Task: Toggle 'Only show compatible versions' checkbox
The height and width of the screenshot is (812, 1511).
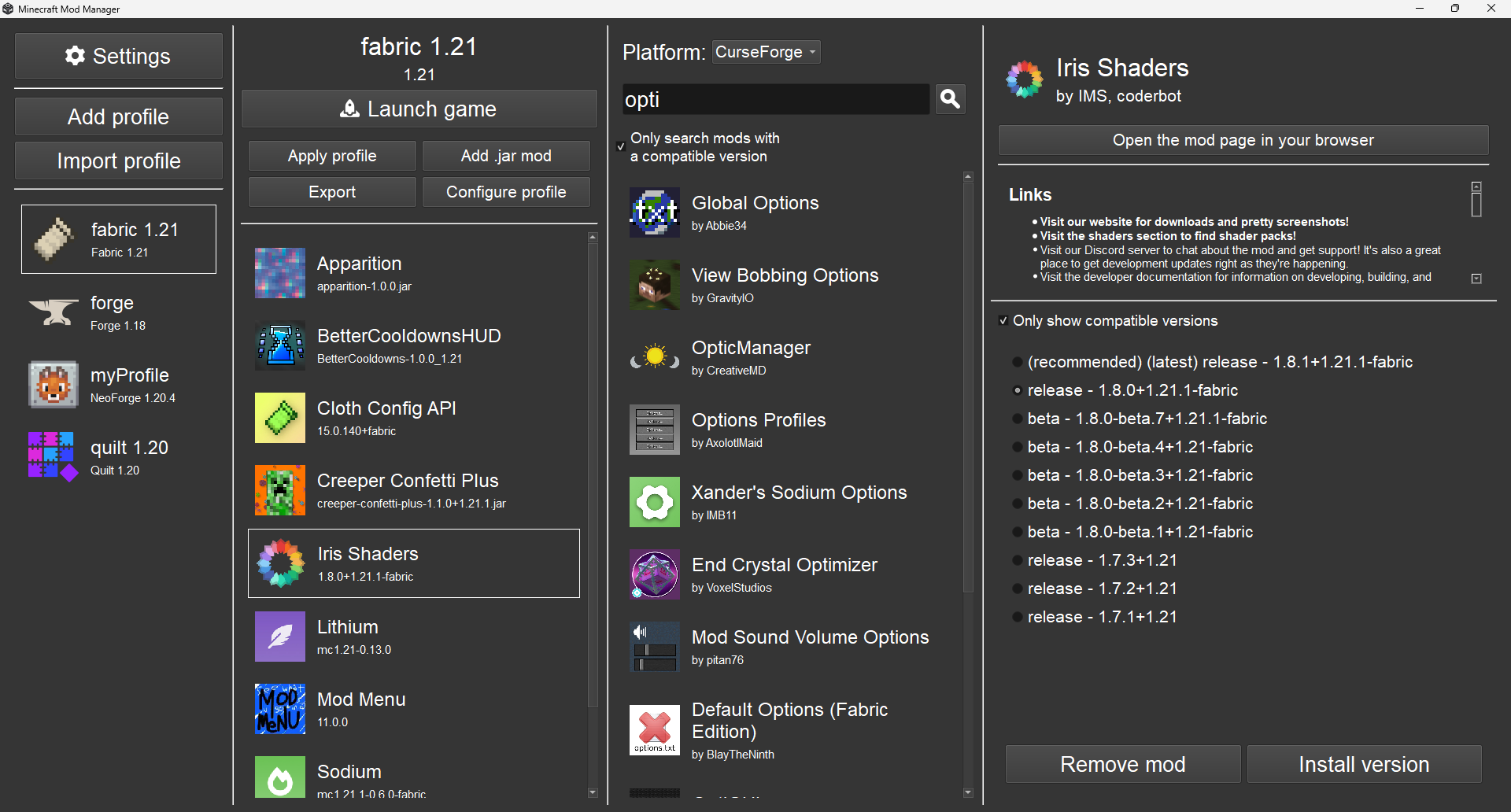Action: [1003, 320]
